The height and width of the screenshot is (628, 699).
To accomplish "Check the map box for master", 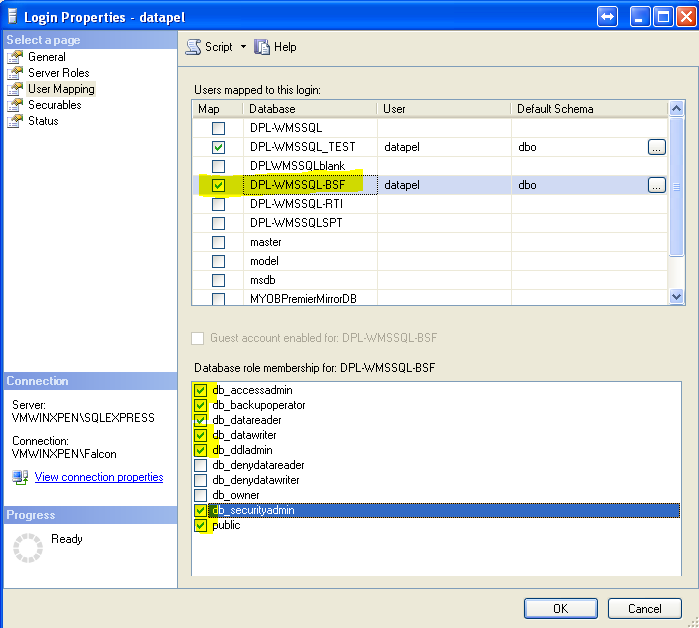I will point(218,242).
